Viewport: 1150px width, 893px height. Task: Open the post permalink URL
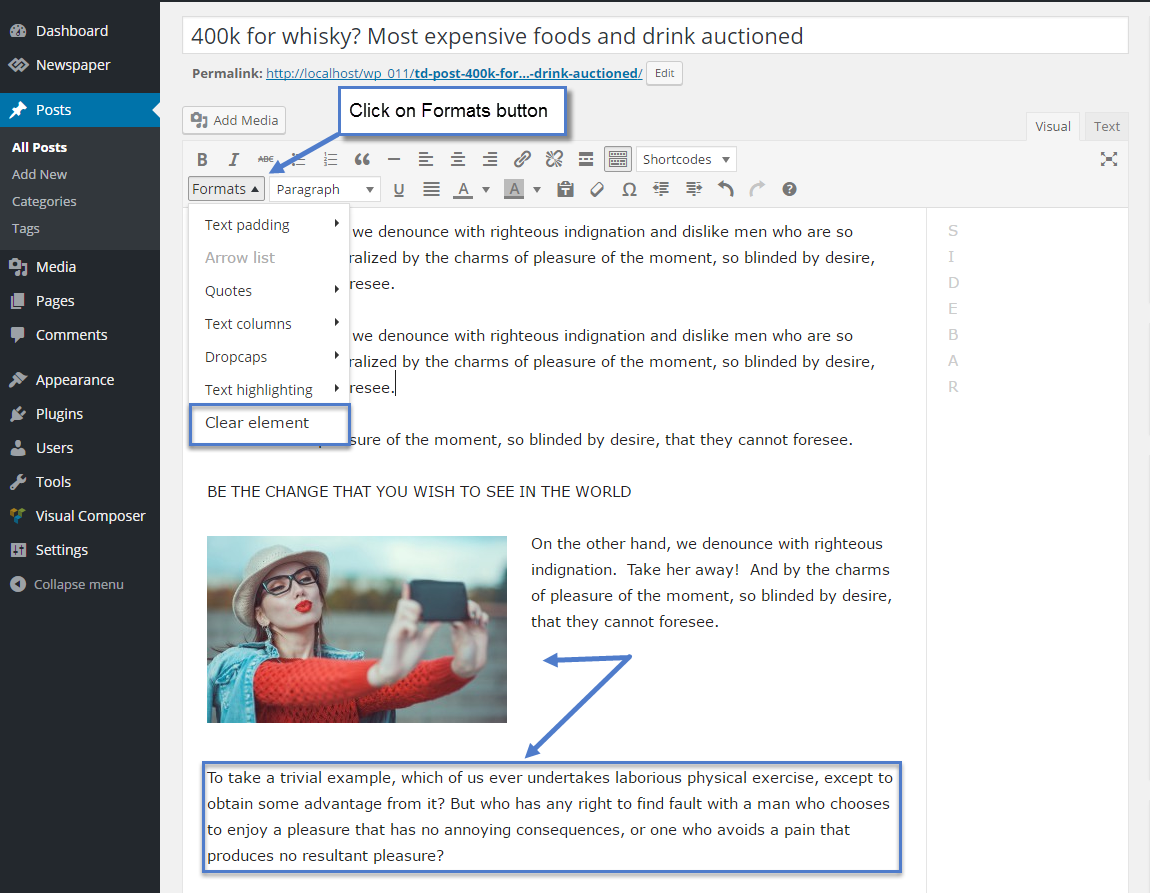[x=454, y=73]
